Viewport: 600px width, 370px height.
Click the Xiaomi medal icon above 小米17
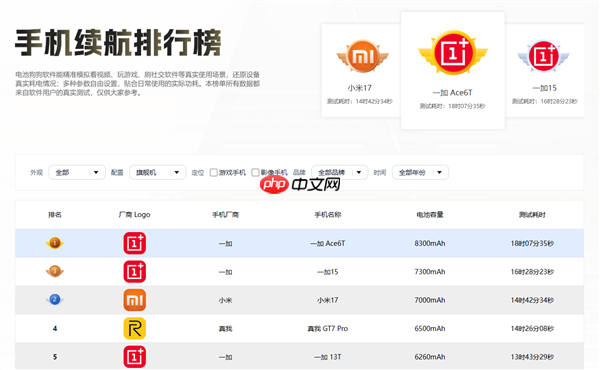point(362,57)
